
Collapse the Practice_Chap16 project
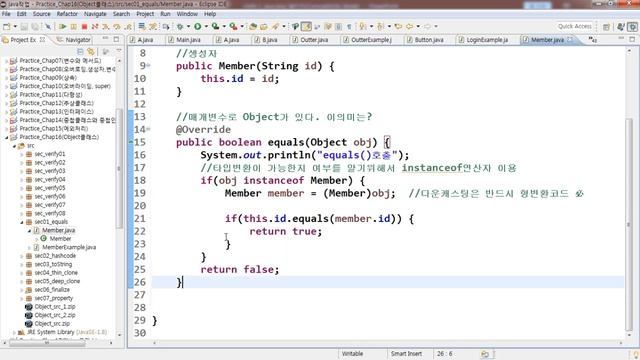(6, 137)
